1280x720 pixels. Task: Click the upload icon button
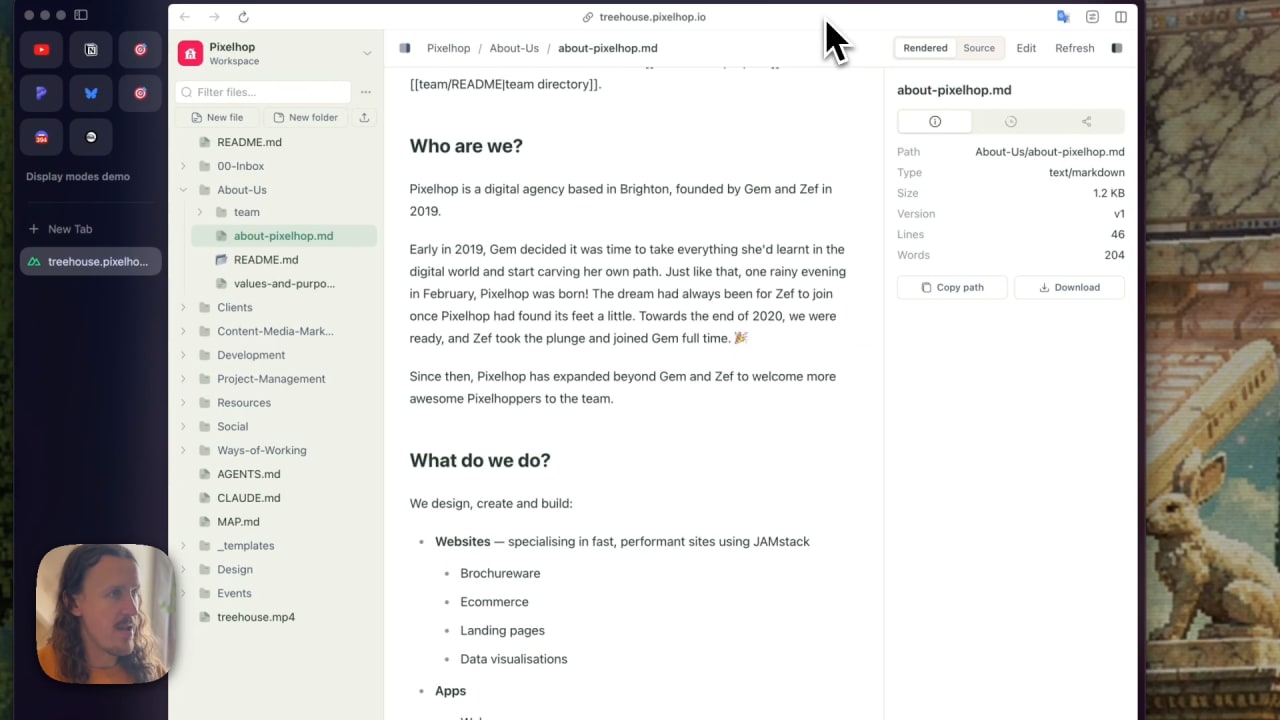coord(364,117)
